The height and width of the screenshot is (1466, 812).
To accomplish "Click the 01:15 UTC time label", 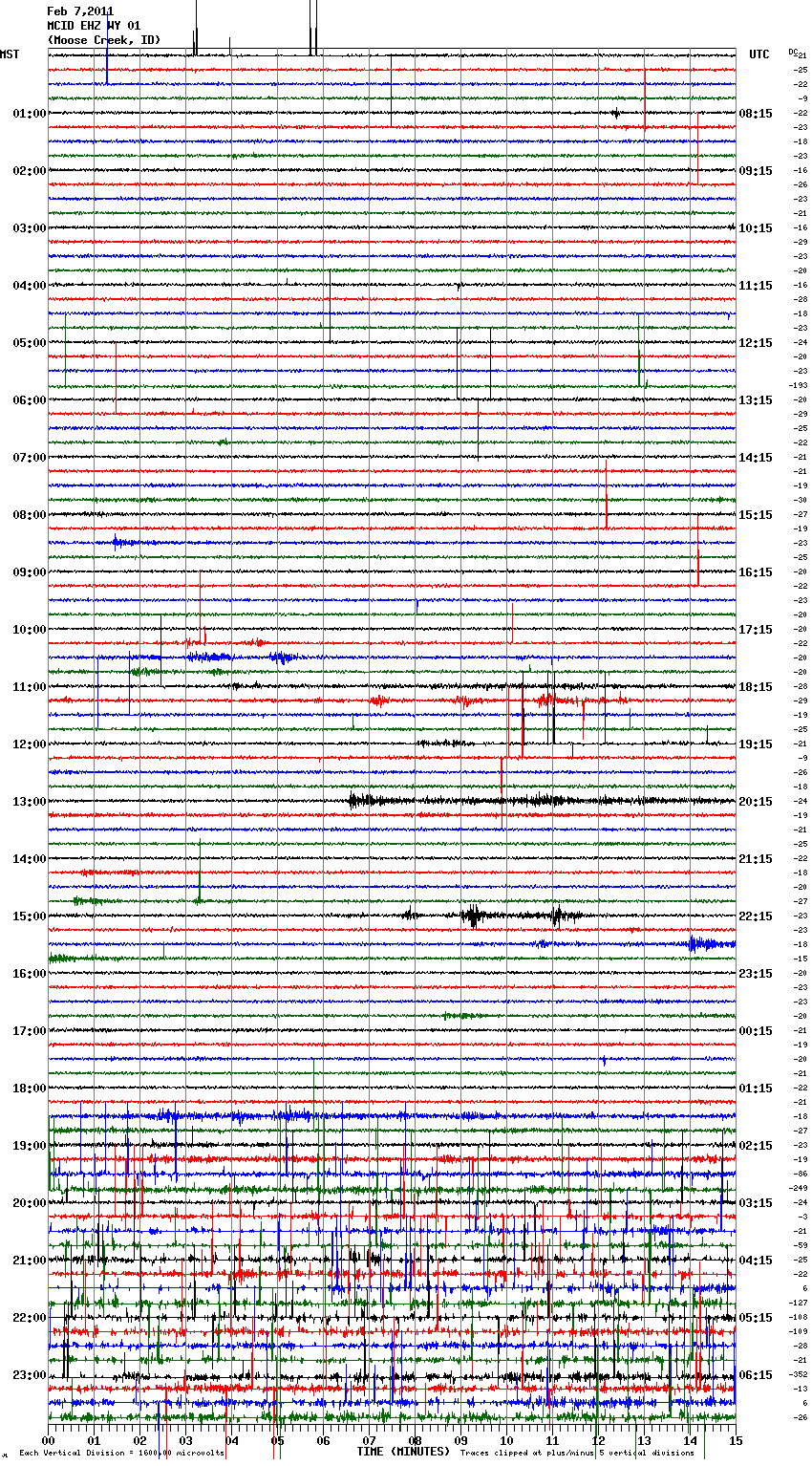I will (x=756, y=1089).
